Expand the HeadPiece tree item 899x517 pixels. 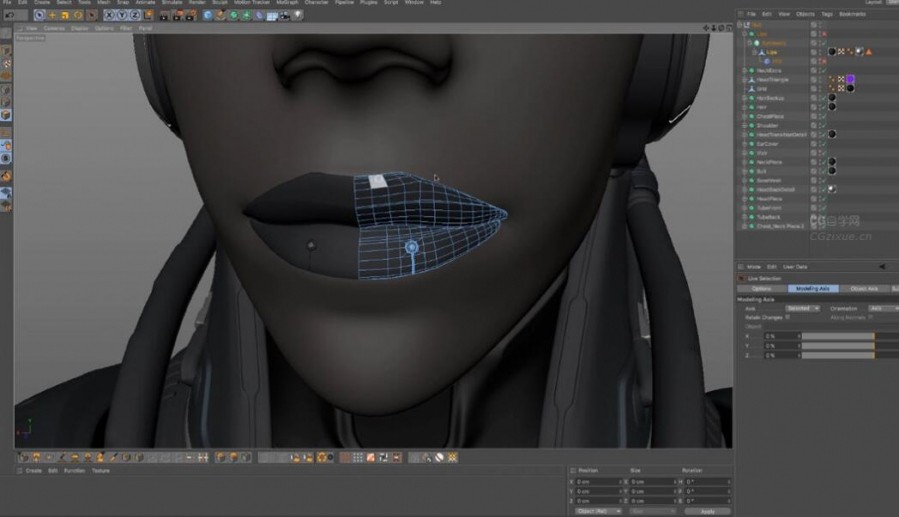745,199
